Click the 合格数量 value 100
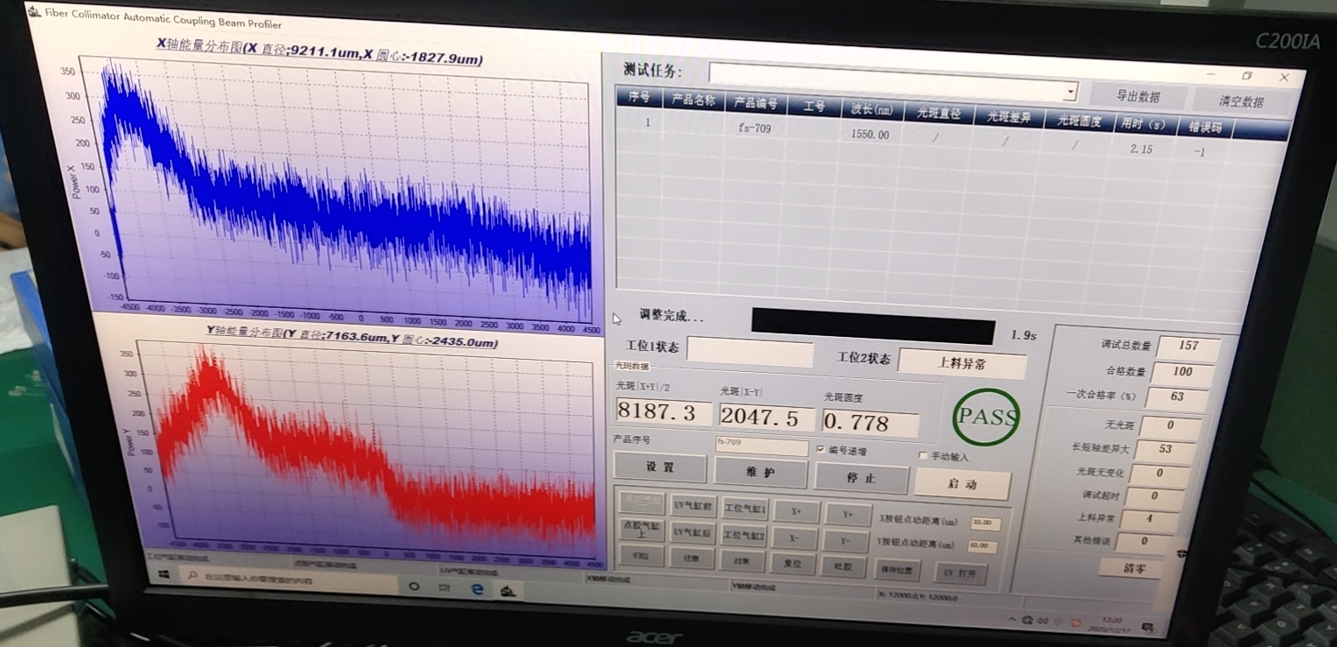 (x=1182, y=372)
